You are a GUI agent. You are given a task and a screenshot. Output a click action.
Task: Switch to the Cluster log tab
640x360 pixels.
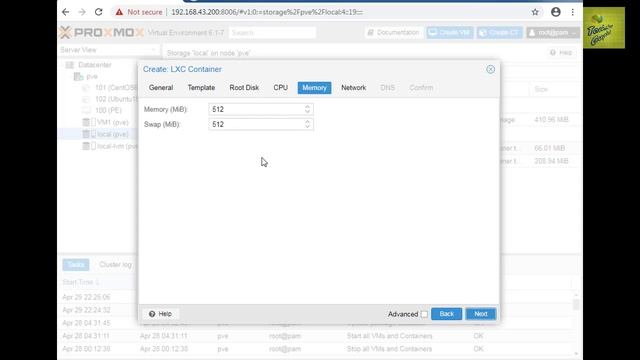pyautogui.click(x=116, y=264)
